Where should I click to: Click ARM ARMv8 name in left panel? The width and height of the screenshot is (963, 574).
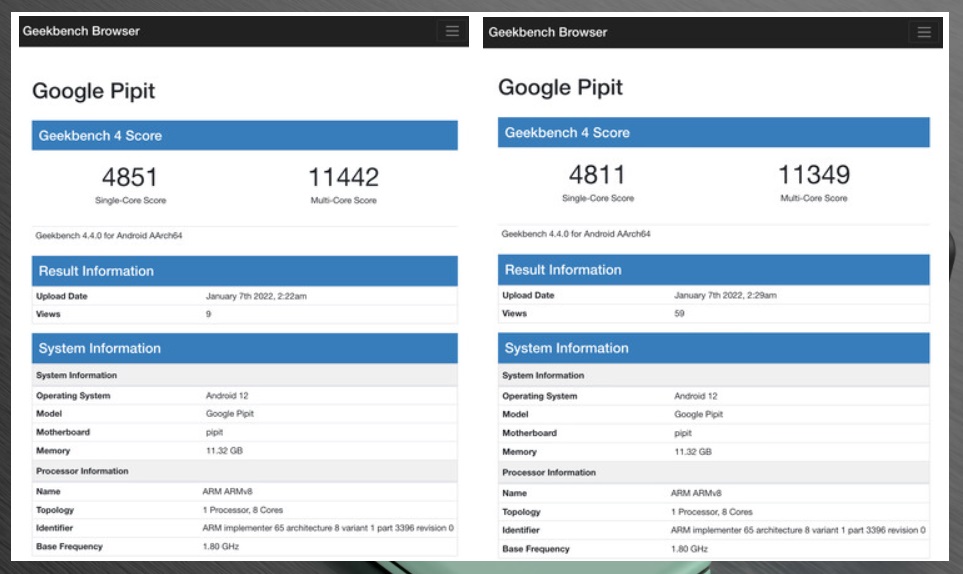(x=227, y=491)
